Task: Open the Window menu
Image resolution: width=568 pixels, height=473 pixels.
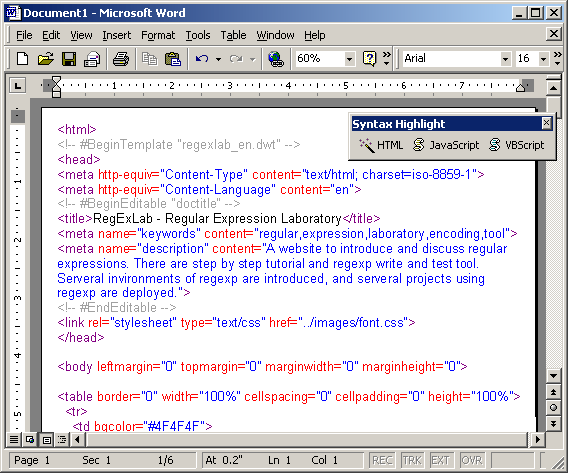Action: (x=275, y=35)
